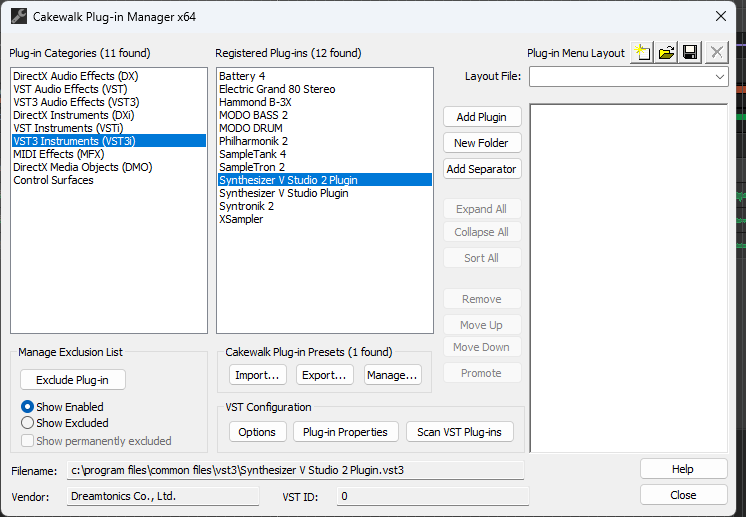Click the Close button at bottom right
The height and width of the screenshot is (517, 746).
click(x=683, y=495)
